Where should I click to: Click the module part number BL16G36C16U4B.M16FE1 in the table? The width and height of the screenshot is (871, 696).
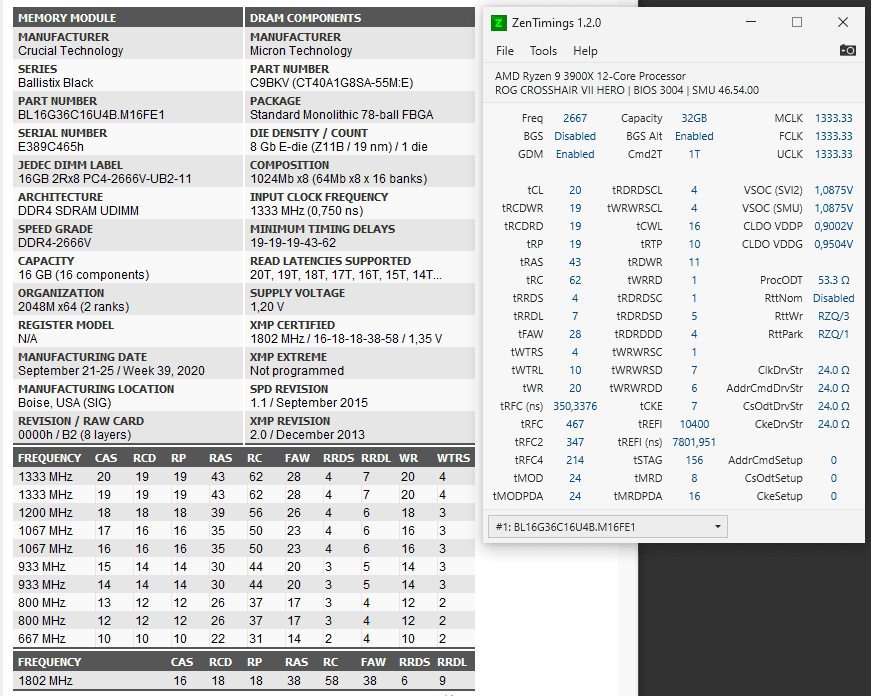[91, 115]
